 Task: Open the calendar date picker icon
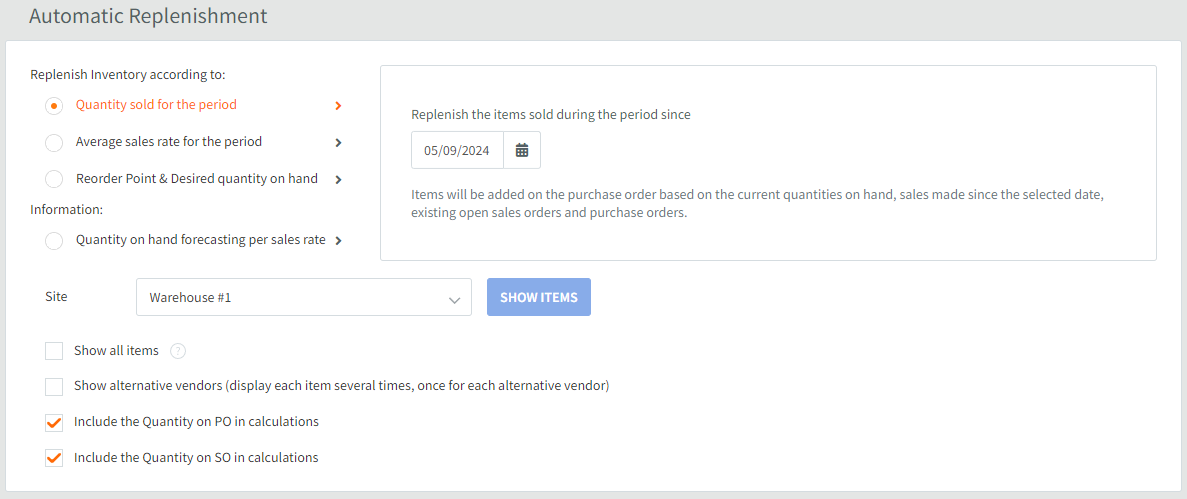(x=522, y=150)
